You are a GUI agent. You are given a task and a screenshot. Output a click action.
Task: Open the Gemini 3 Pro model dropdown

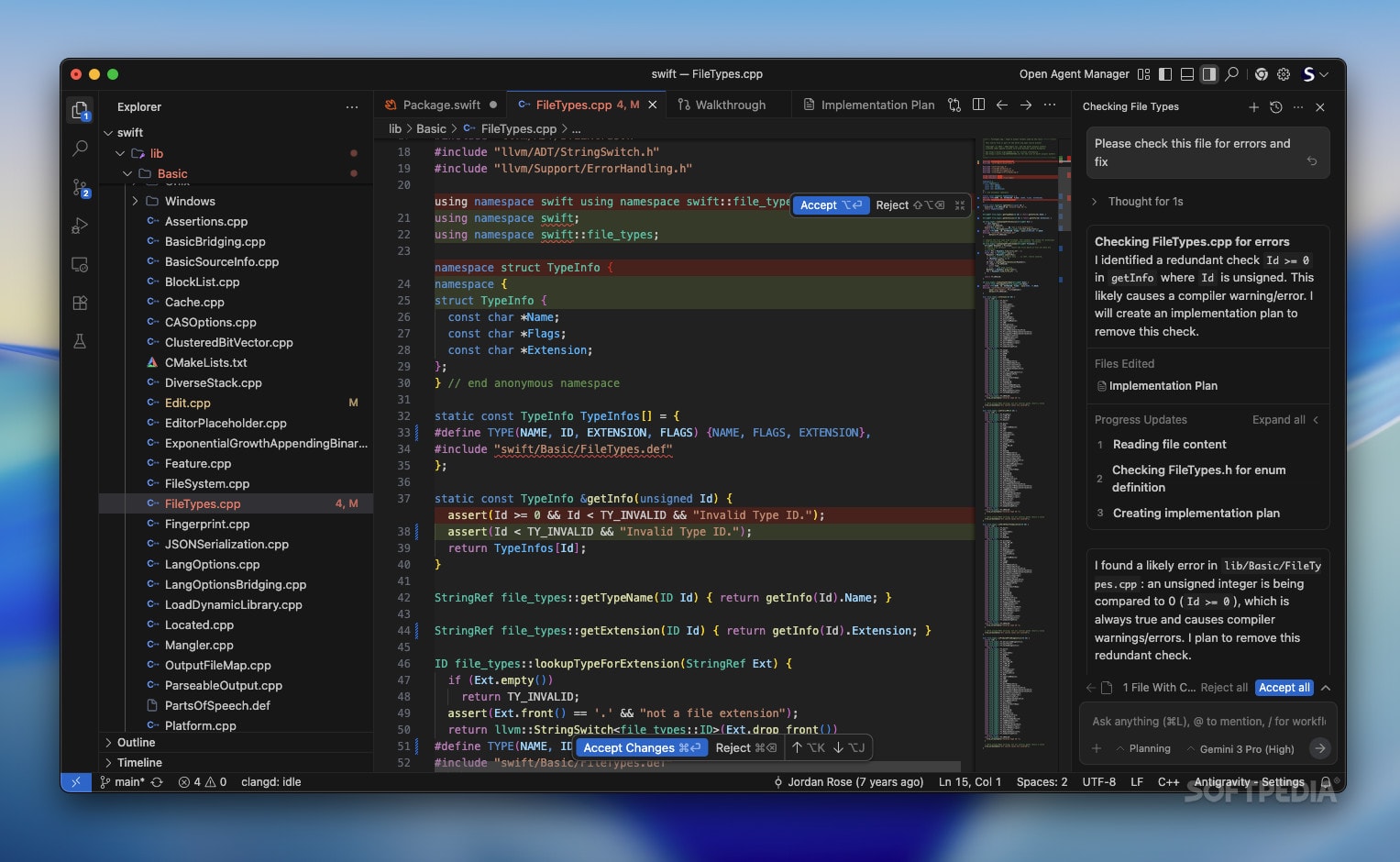1240,749
